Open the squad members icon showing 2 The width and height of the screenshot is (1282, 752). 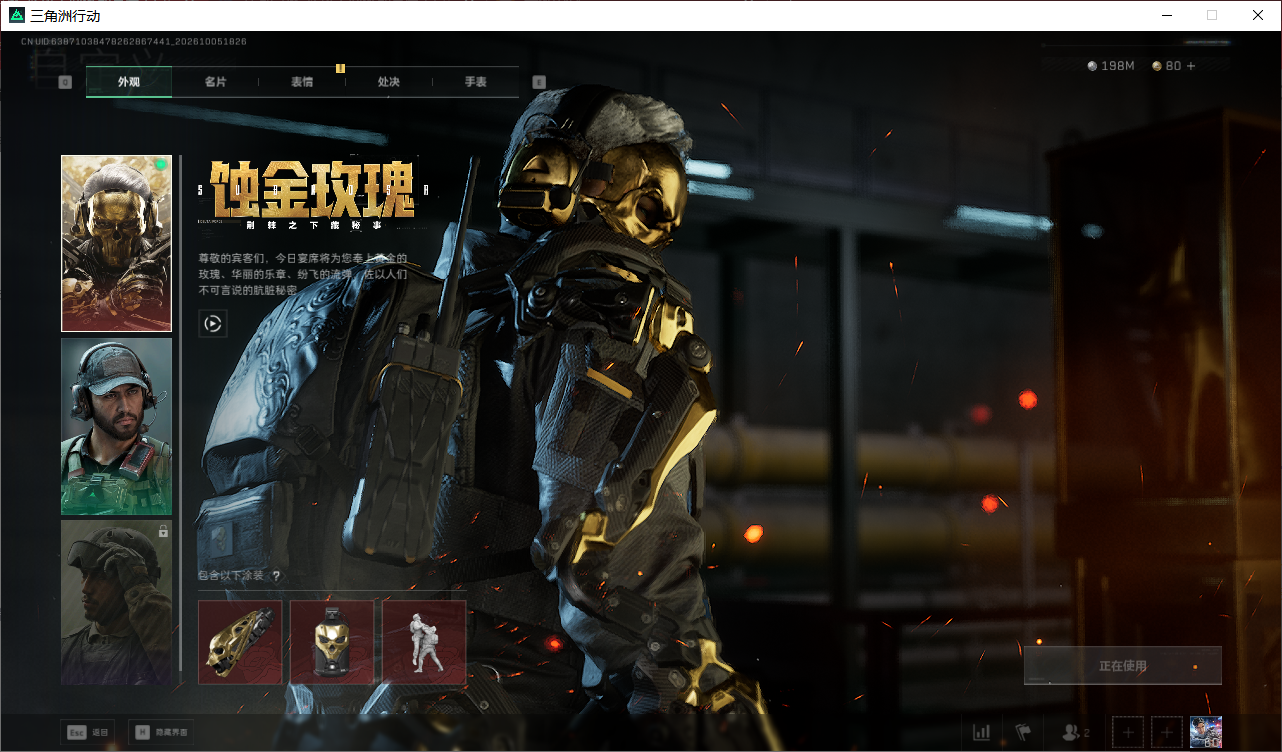click(x=1075, y=733)
